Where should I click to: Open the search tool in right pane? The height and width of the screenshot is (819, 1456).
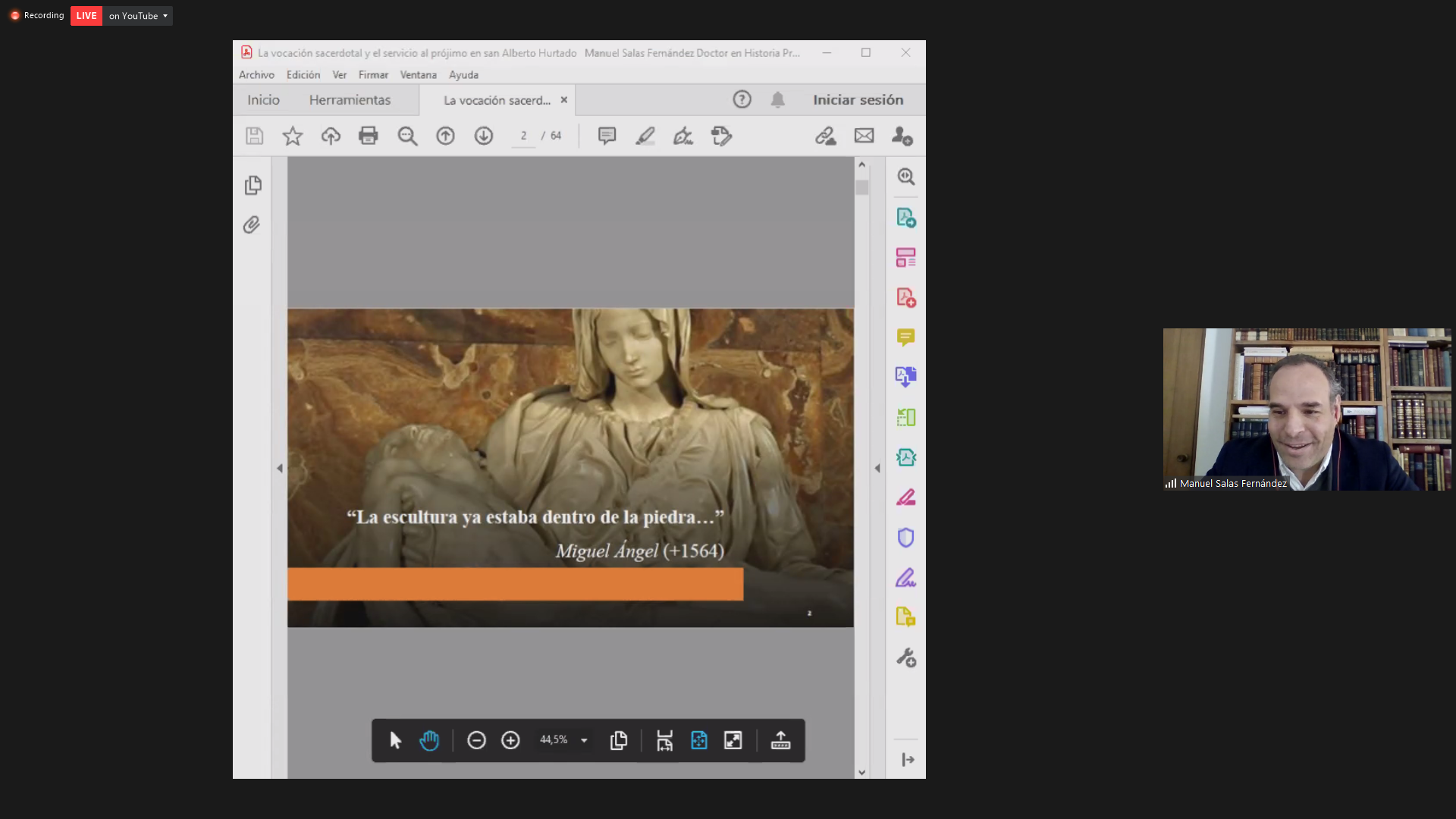906,177
